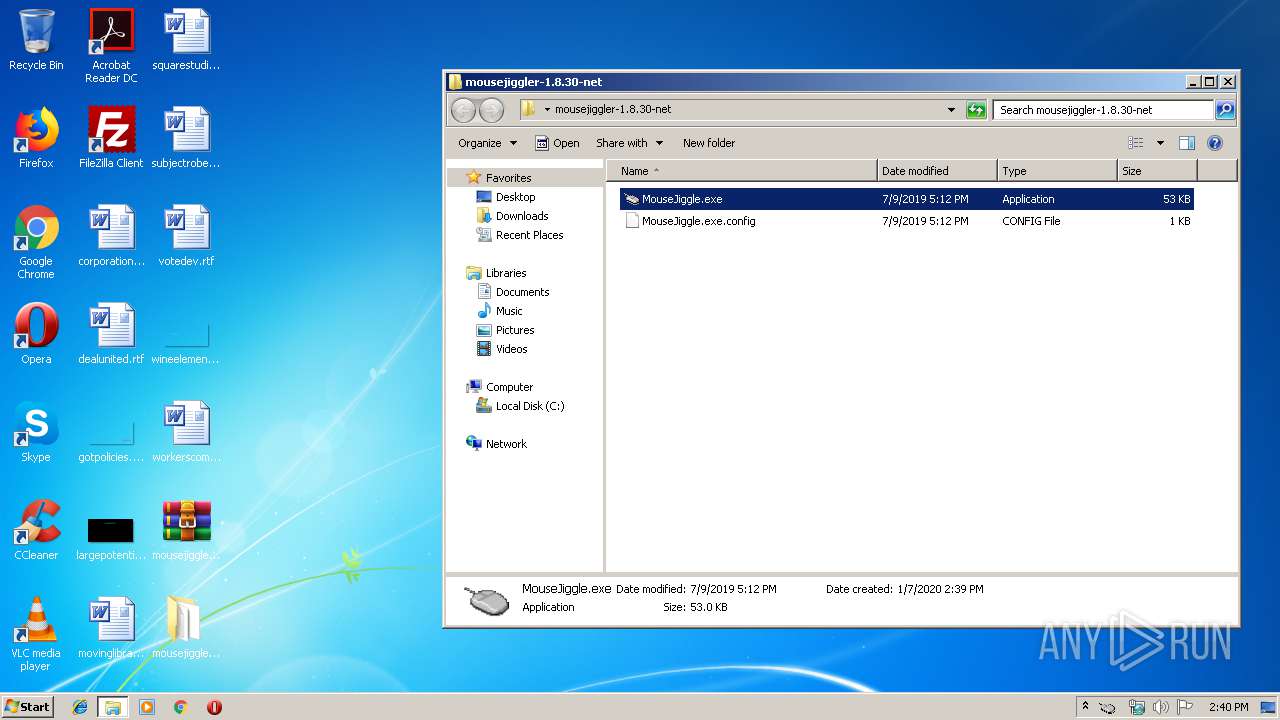Click the address bar folder path
1280x720 pixels.
(x=613, y=110)
